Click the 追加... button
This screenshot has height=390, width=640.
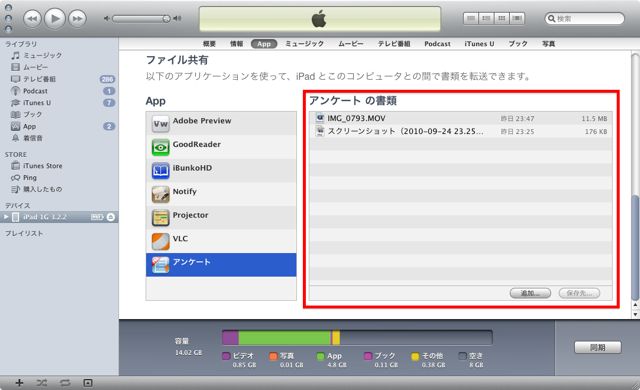530,293
